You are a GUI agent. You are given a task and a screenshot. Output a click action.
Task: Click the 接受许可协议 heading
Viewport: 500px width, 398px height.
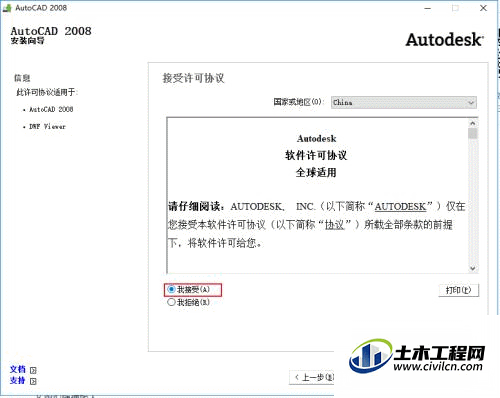click(193, 78)
